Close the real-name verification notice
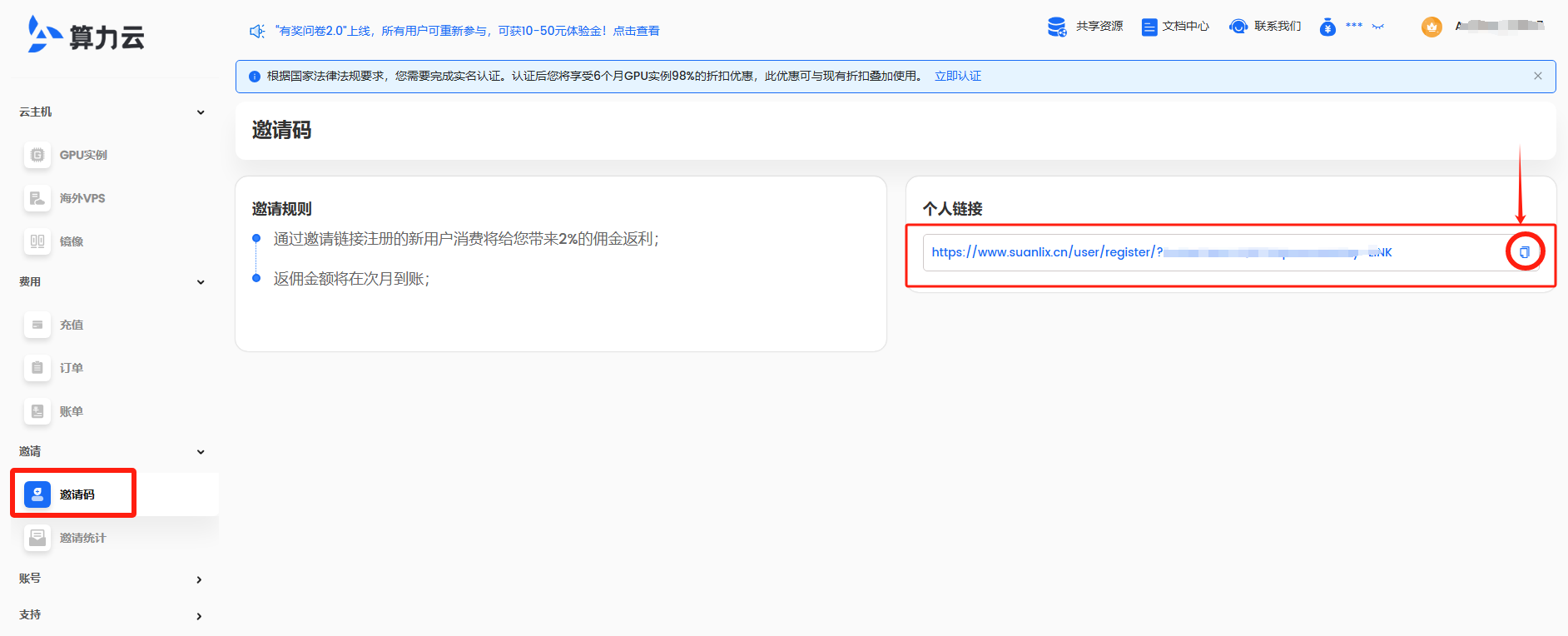The image size is (1568, 636). [1538, 76]
